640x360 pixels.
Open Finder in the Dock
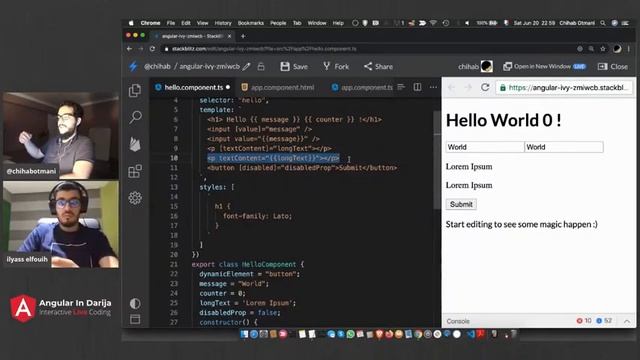[244, 334]
